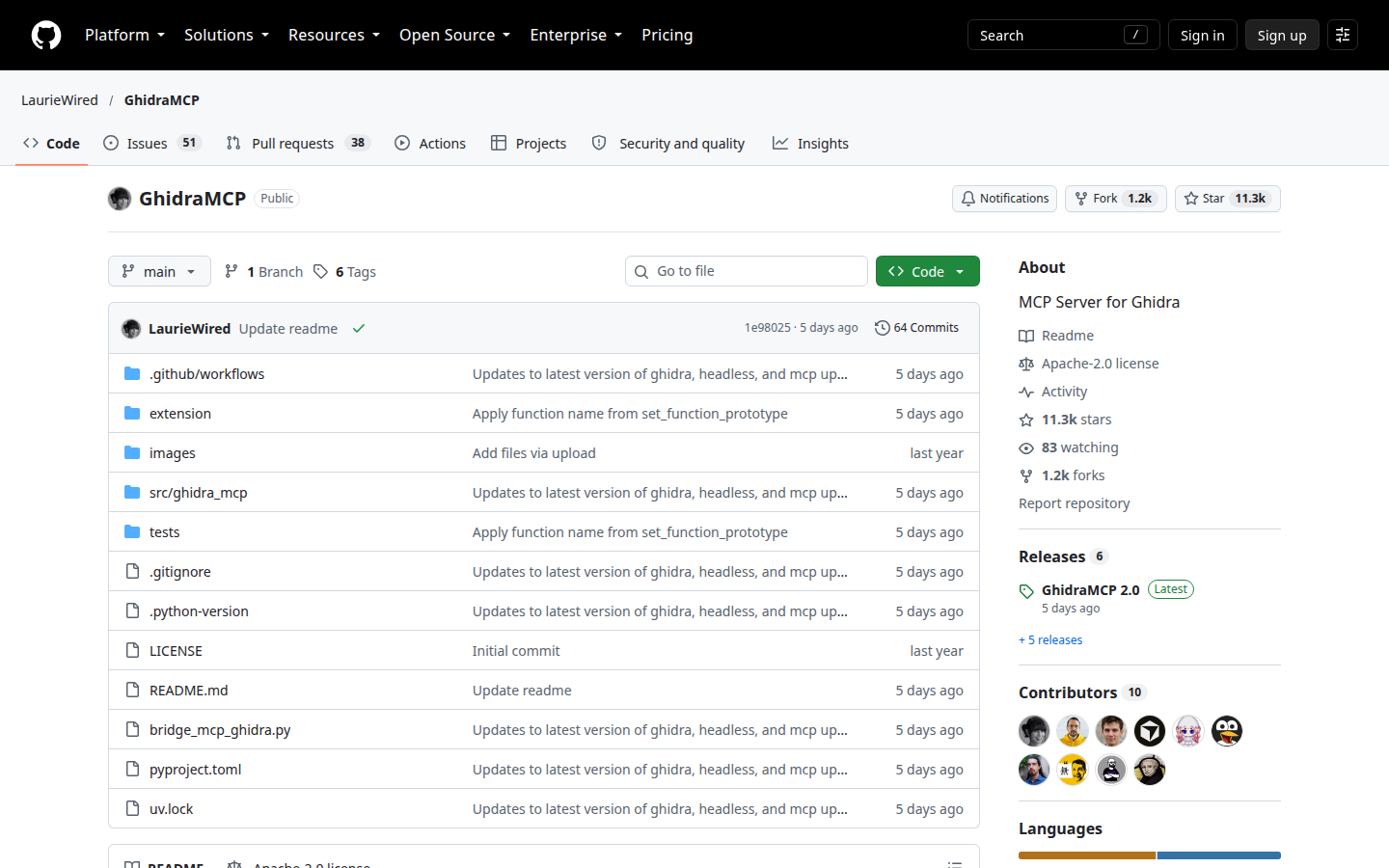This screenshot has height=868, width=1389.
Task: Expand the Open Source menu
Action: pos(454,35)
